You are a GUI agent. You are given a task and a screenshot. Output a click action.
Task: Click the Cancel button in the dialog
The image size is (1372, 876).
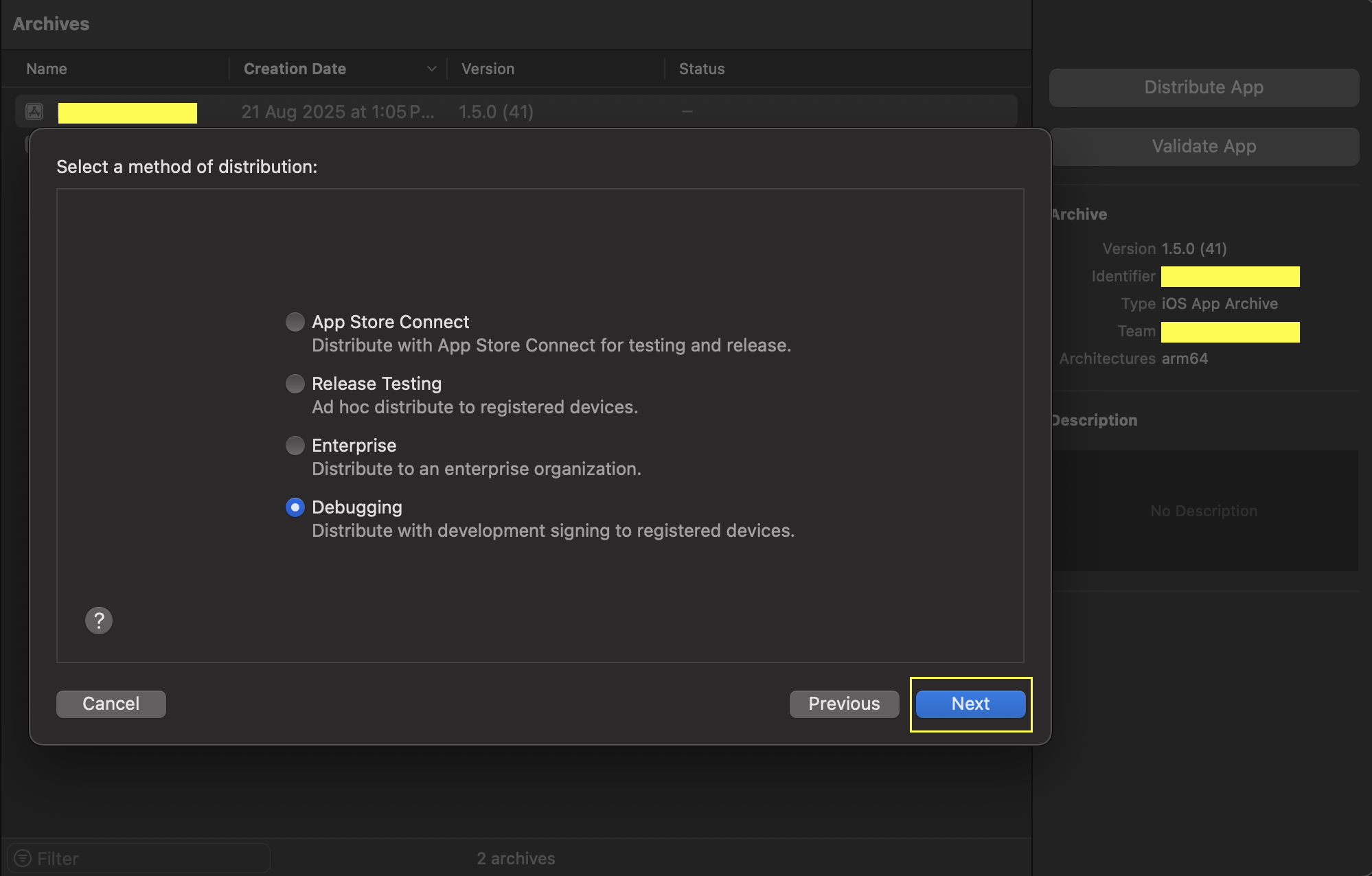111,704
